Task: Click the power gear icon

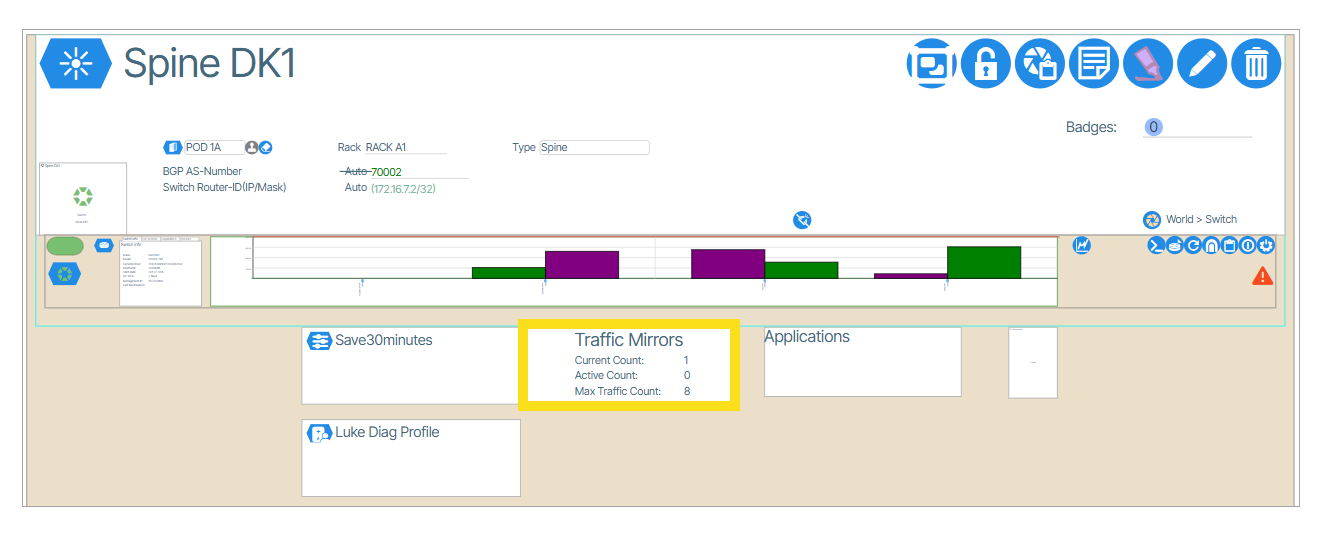Action: pos(1265,245)
